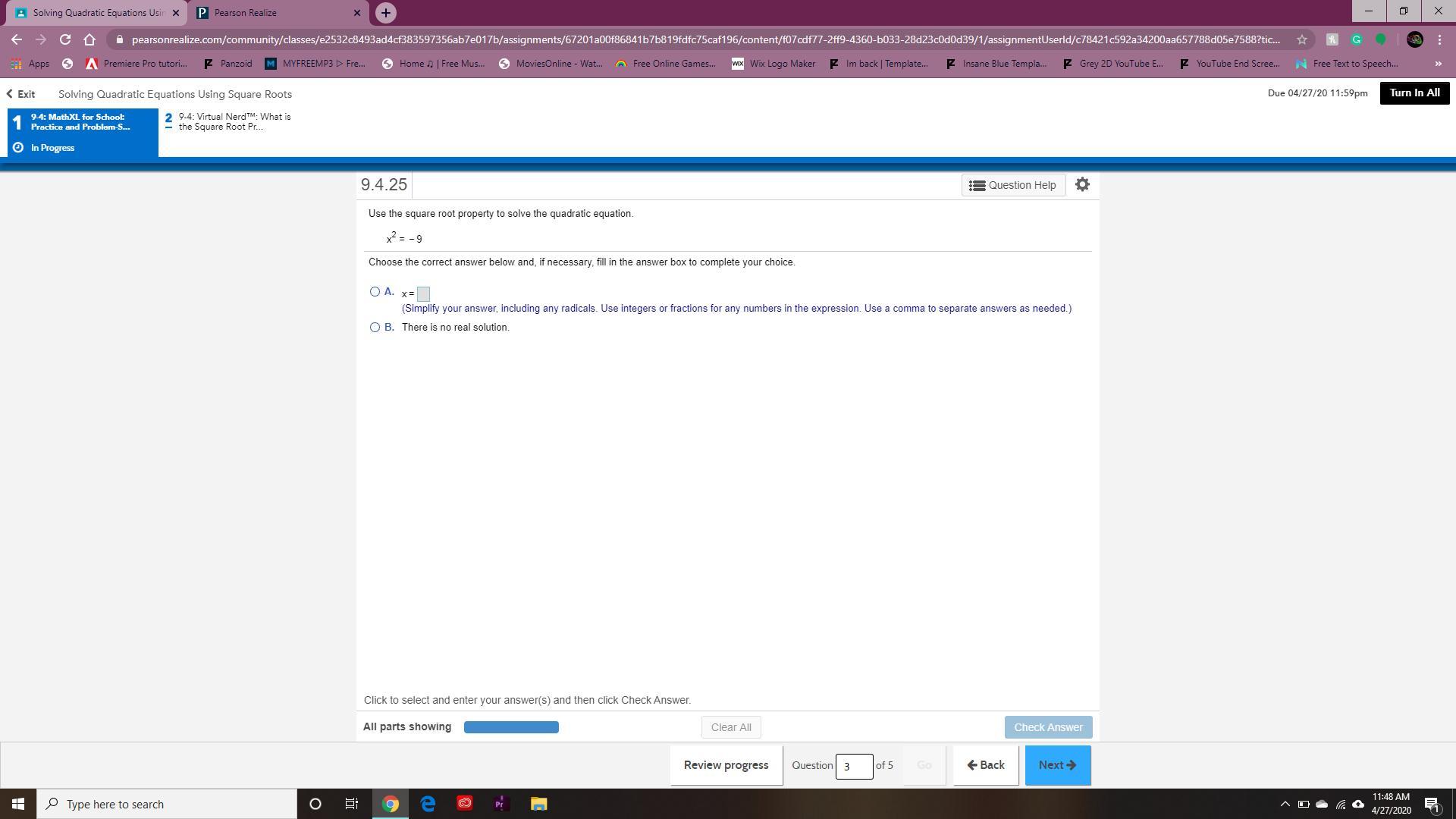Exit the assignment

[21, 94]
